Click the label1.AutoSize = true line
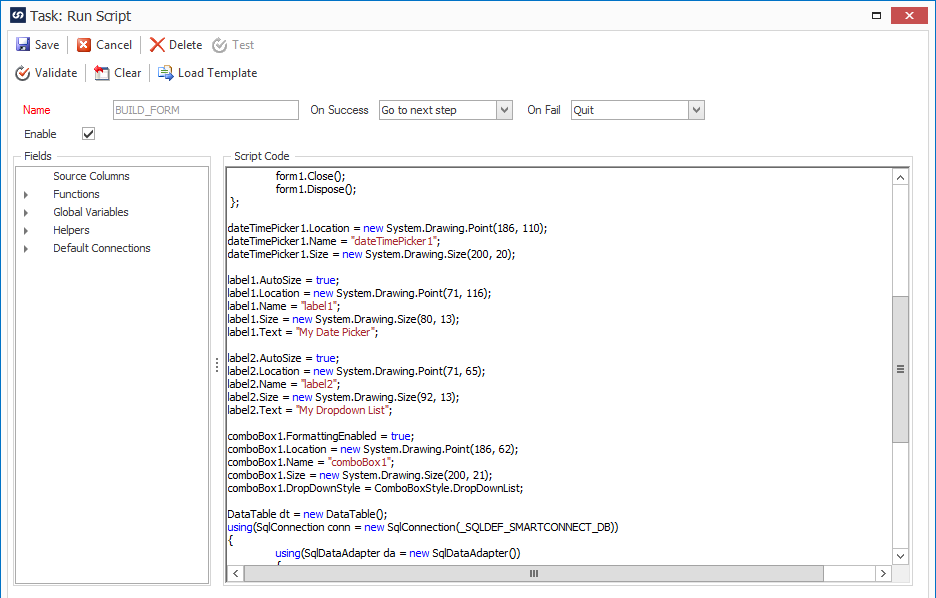Image resolution: width=936 pixels, height=598 pixels. [x=283, y=280]
